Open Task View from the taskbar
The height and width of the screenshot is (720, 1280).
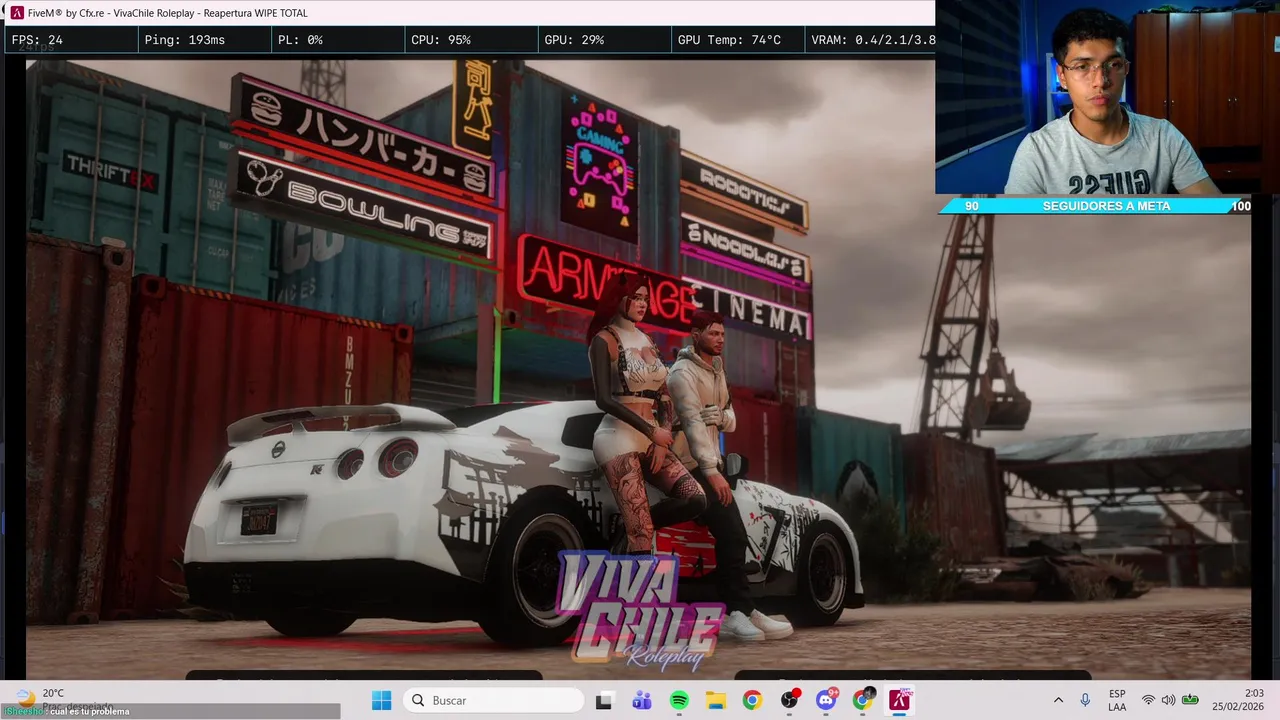(604, 701)
